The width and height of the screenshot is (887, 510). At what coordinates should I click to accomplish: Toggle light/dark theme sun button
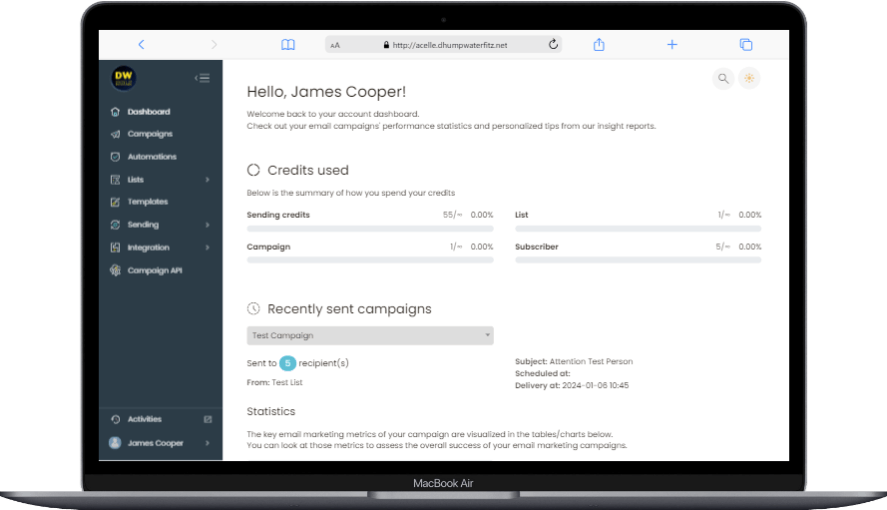pyautogui.click(x=749, y=78)
